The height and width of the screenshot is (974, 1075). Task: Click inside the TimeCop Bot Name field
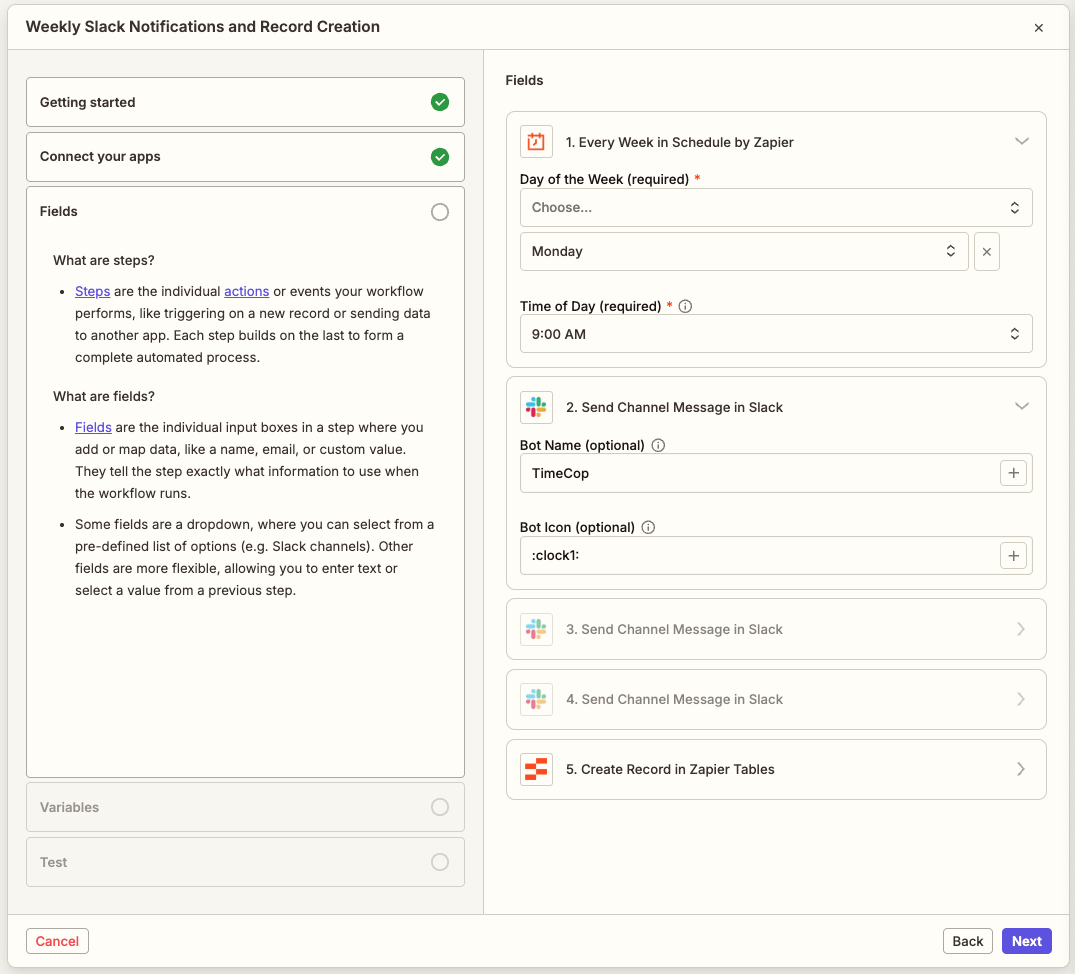(x=760, y=473)
